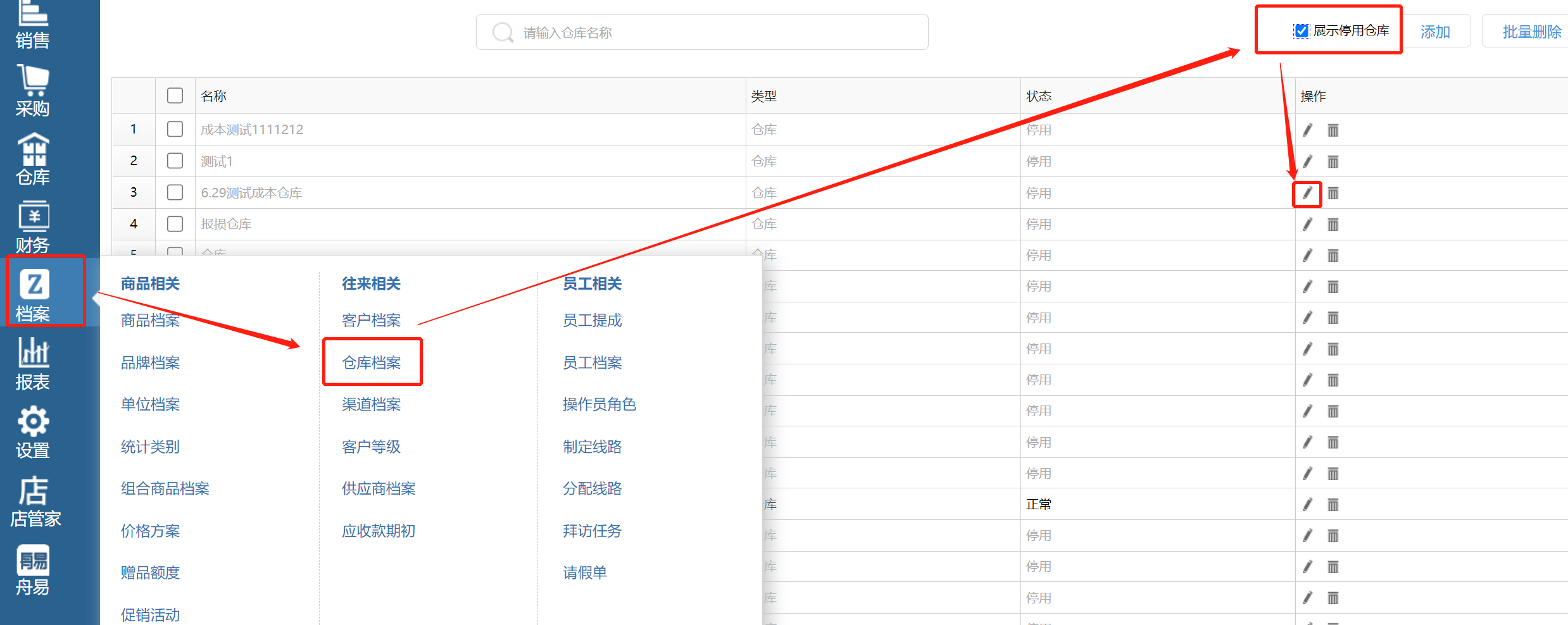The height and width of the screenshot is (625, 1568).
Task: Click the warehouse name search field
Action: click(x=703, y=32)
